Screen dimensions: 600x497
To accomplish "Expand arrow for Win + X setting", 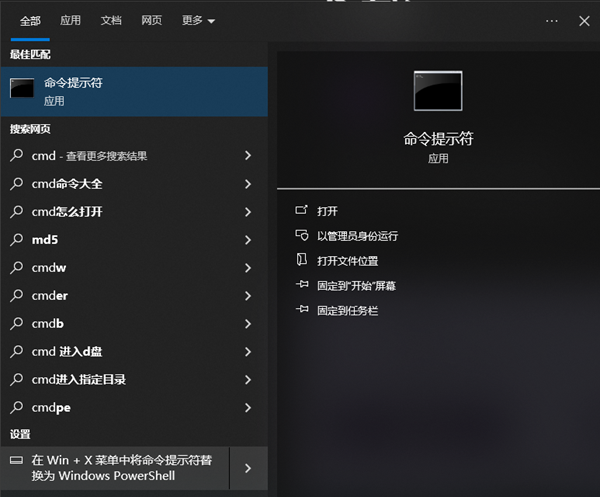I will (248, 468).
